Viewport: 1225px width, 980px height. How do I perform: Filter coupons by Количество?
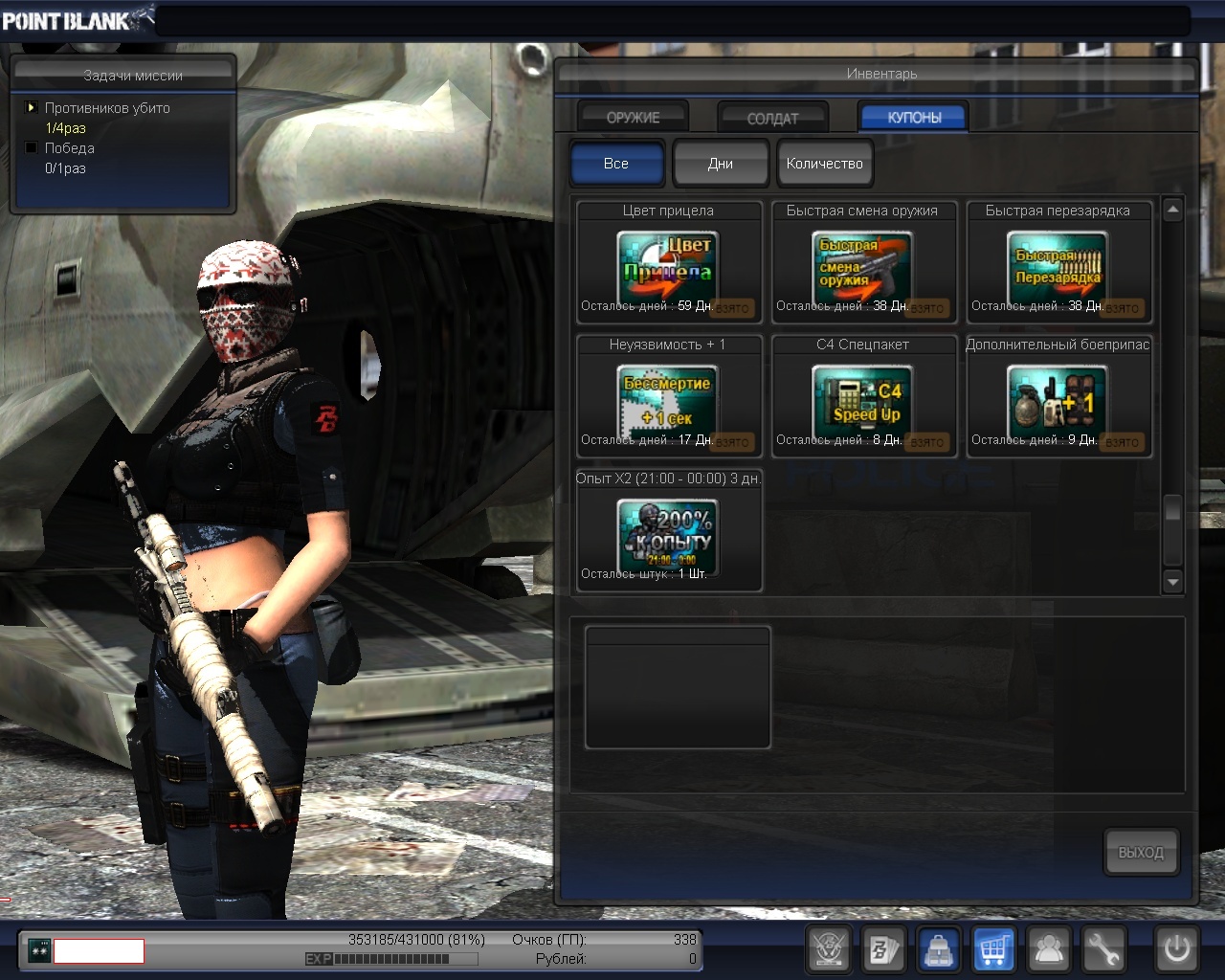(825, 164)
